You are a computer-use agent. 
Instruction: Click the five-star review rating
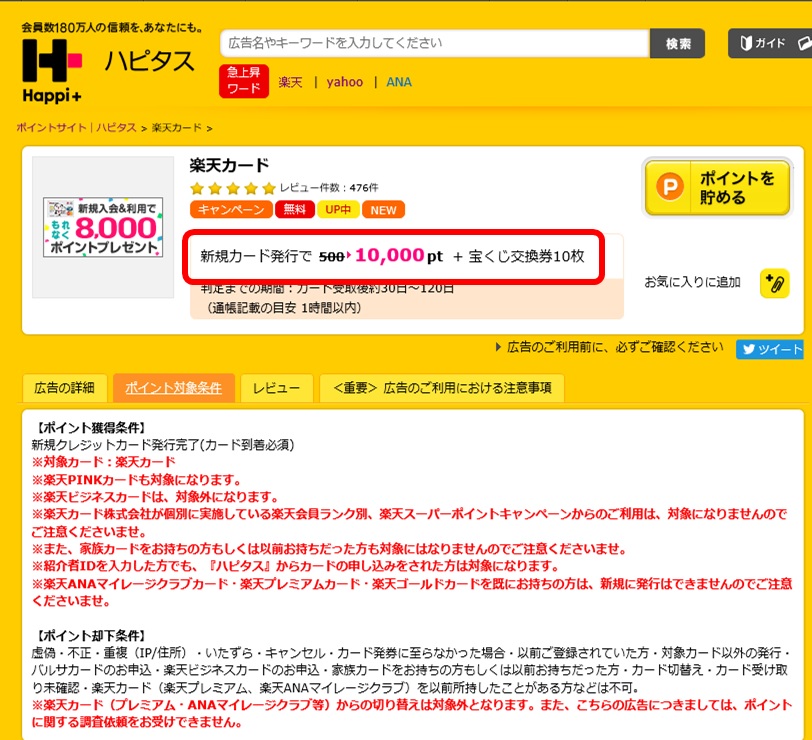click(233, 188)
